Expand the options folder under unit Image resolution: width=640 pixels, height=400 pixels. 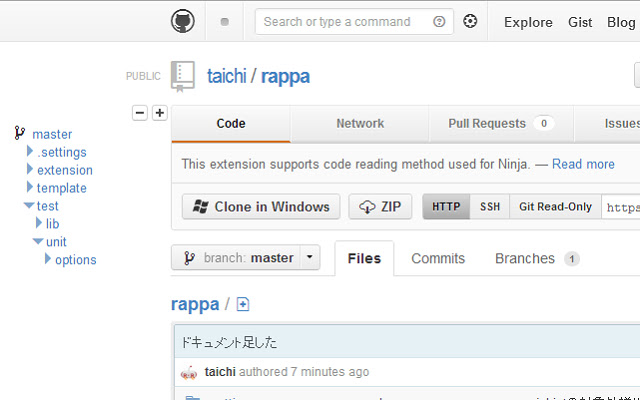pyautogui.click(x=48, y=260)
